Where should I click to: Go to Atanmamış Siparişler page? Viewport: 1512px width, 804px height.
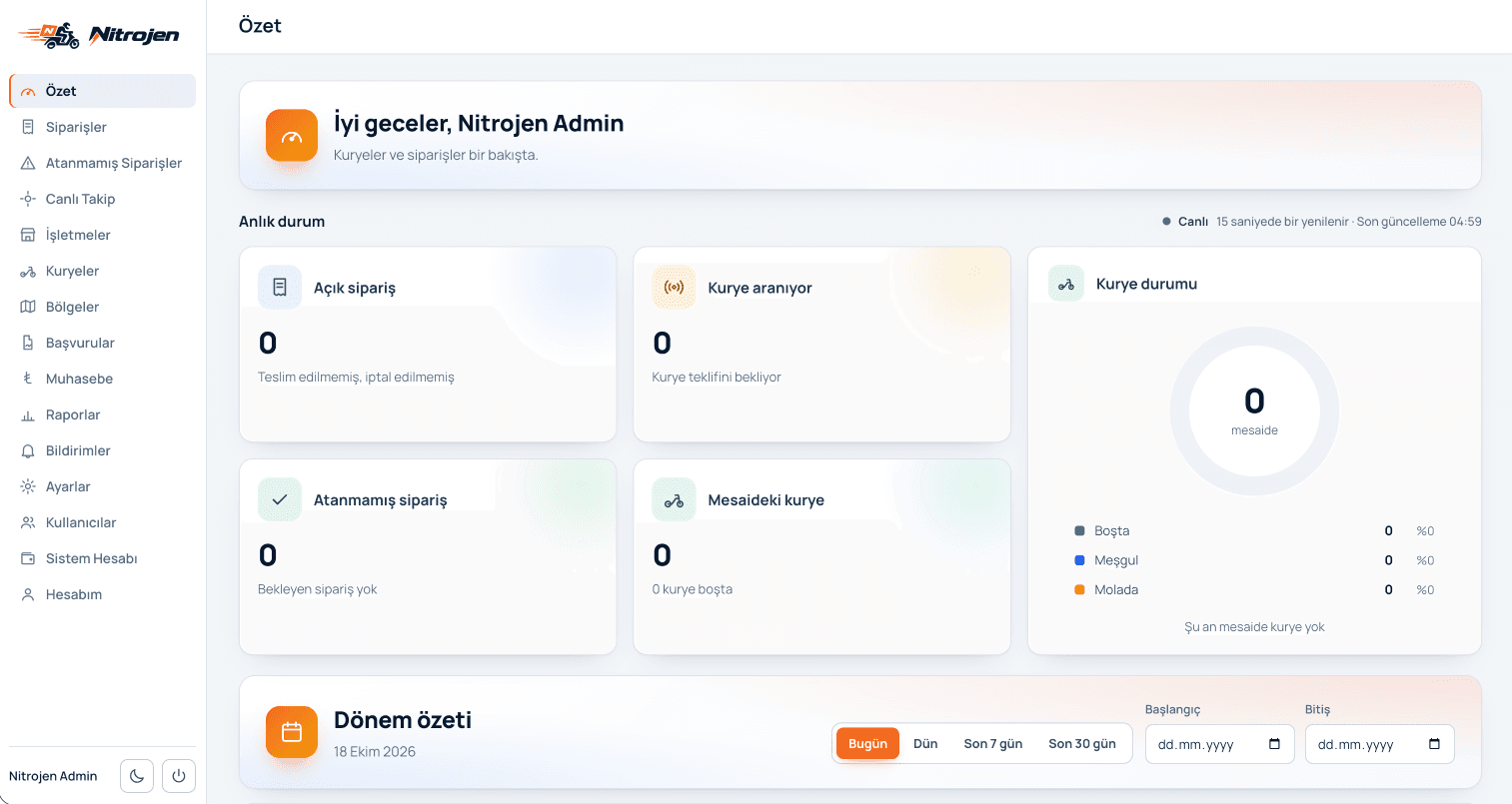[x=102, y=163]
